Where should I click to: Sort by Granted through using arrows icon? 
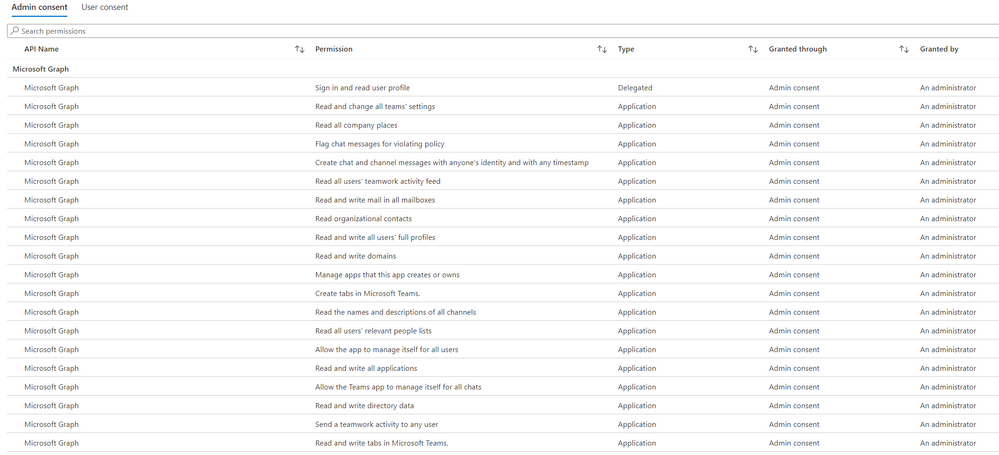pyautogui.click(x=904, y=49)
